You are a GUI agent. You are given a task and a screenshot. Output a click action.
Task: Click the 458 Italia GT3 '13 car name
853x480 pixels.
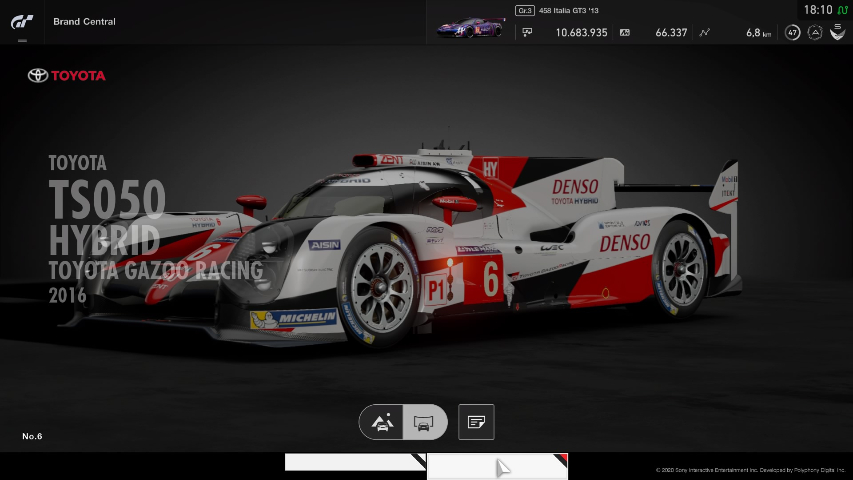570,10
